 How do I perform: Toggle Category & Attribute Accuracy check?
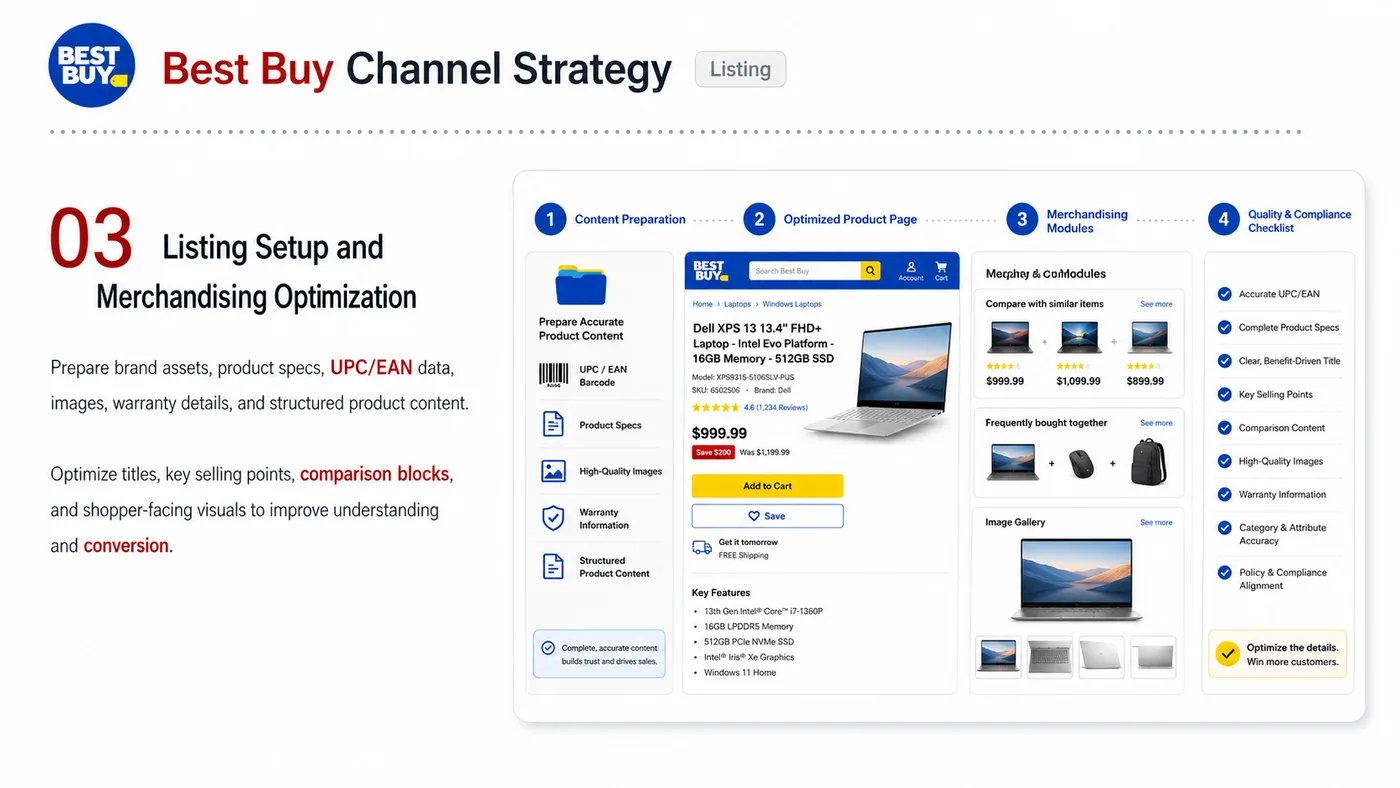tap(1224, 528)
